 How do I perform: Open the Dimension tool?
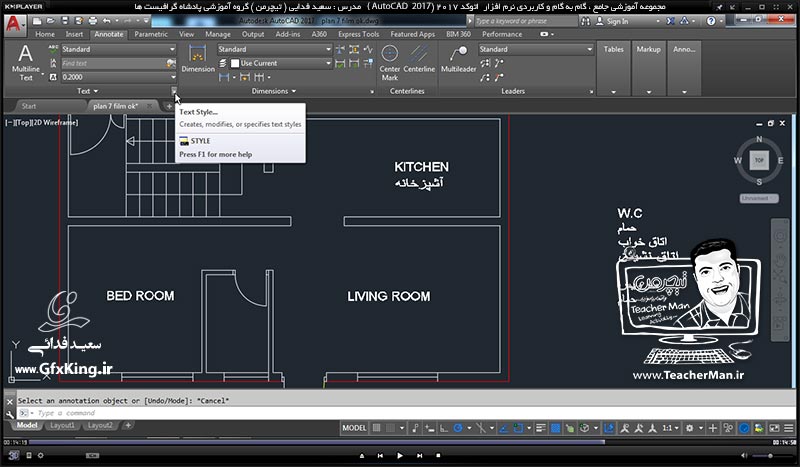click(x=197, y=59)
